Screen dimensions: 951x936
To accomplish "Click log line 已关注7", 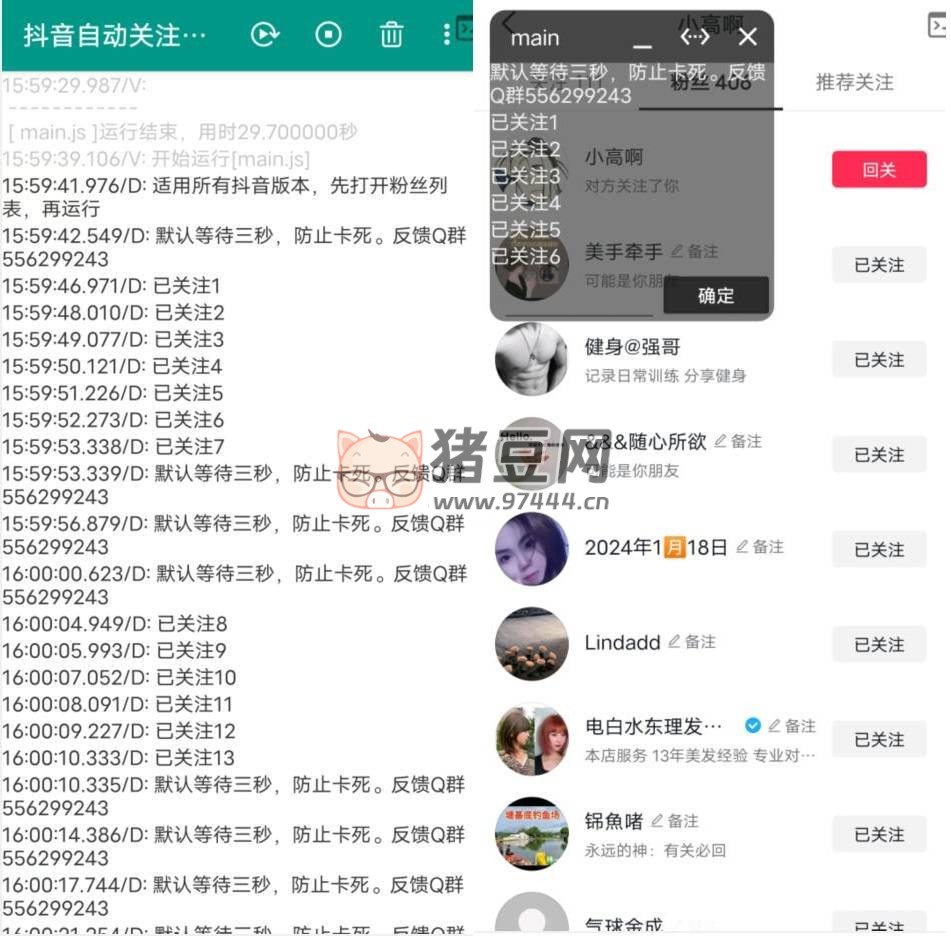I will (x=113, y=446).
